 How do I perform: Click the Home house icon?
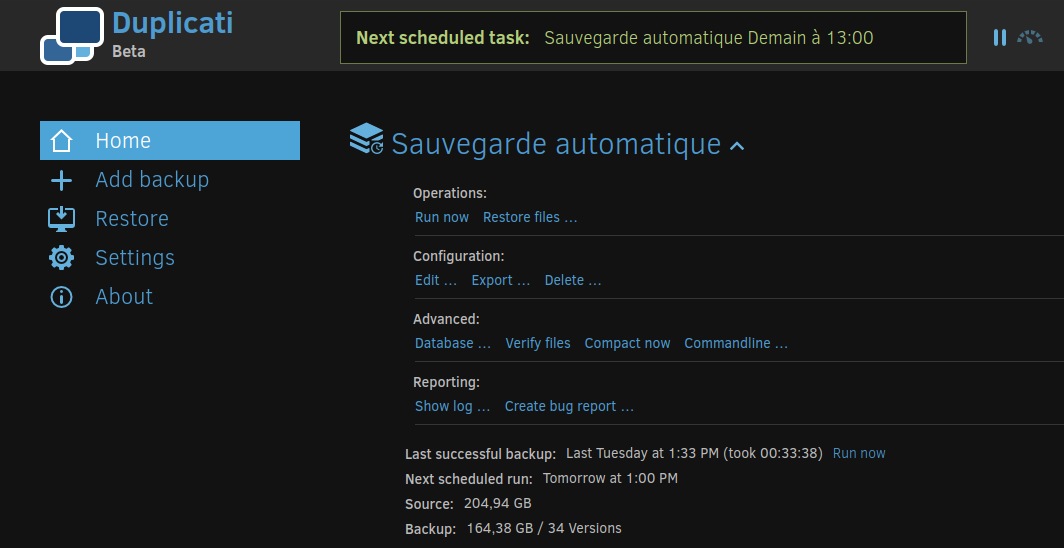click(62, 140)
